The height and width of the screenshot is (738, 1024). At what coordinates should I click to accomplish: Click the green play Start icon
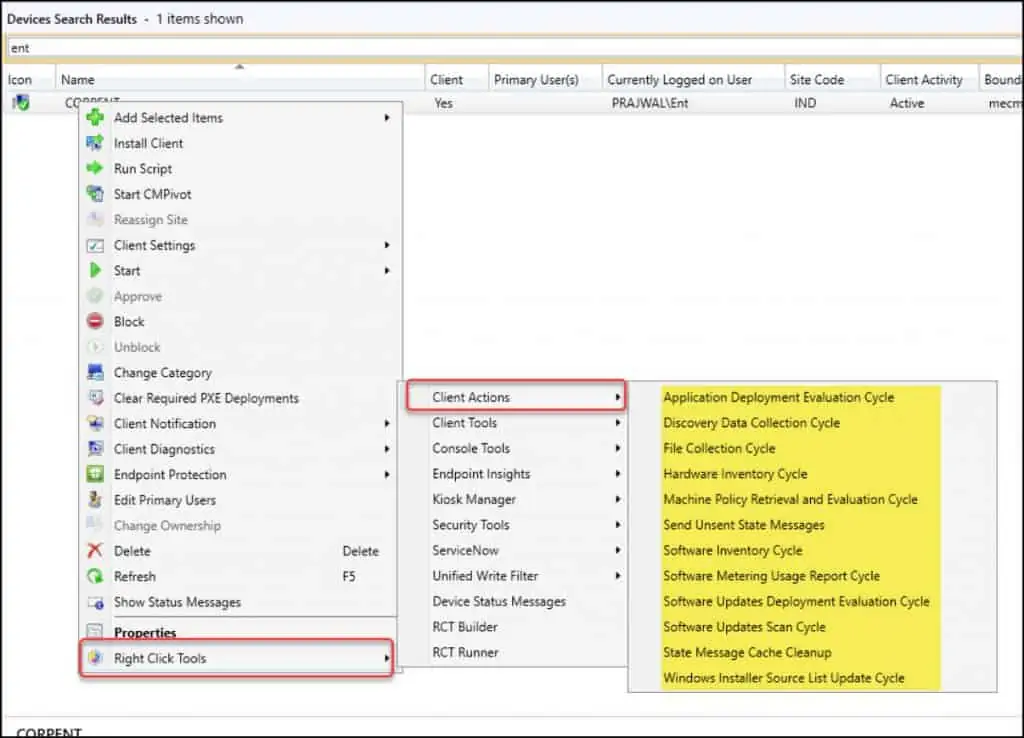coord(95,270)
